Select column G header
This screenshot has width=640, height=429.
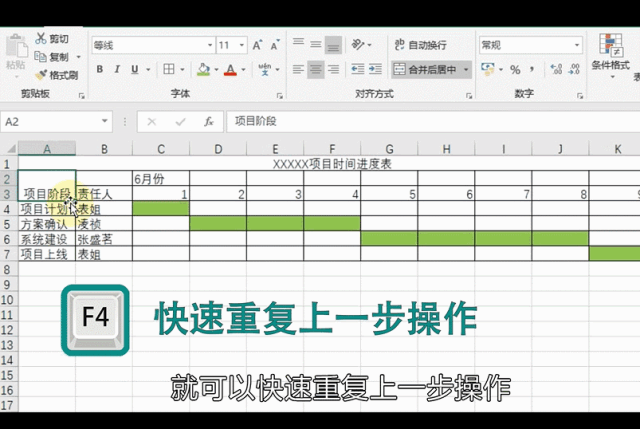tap(389, 149)
